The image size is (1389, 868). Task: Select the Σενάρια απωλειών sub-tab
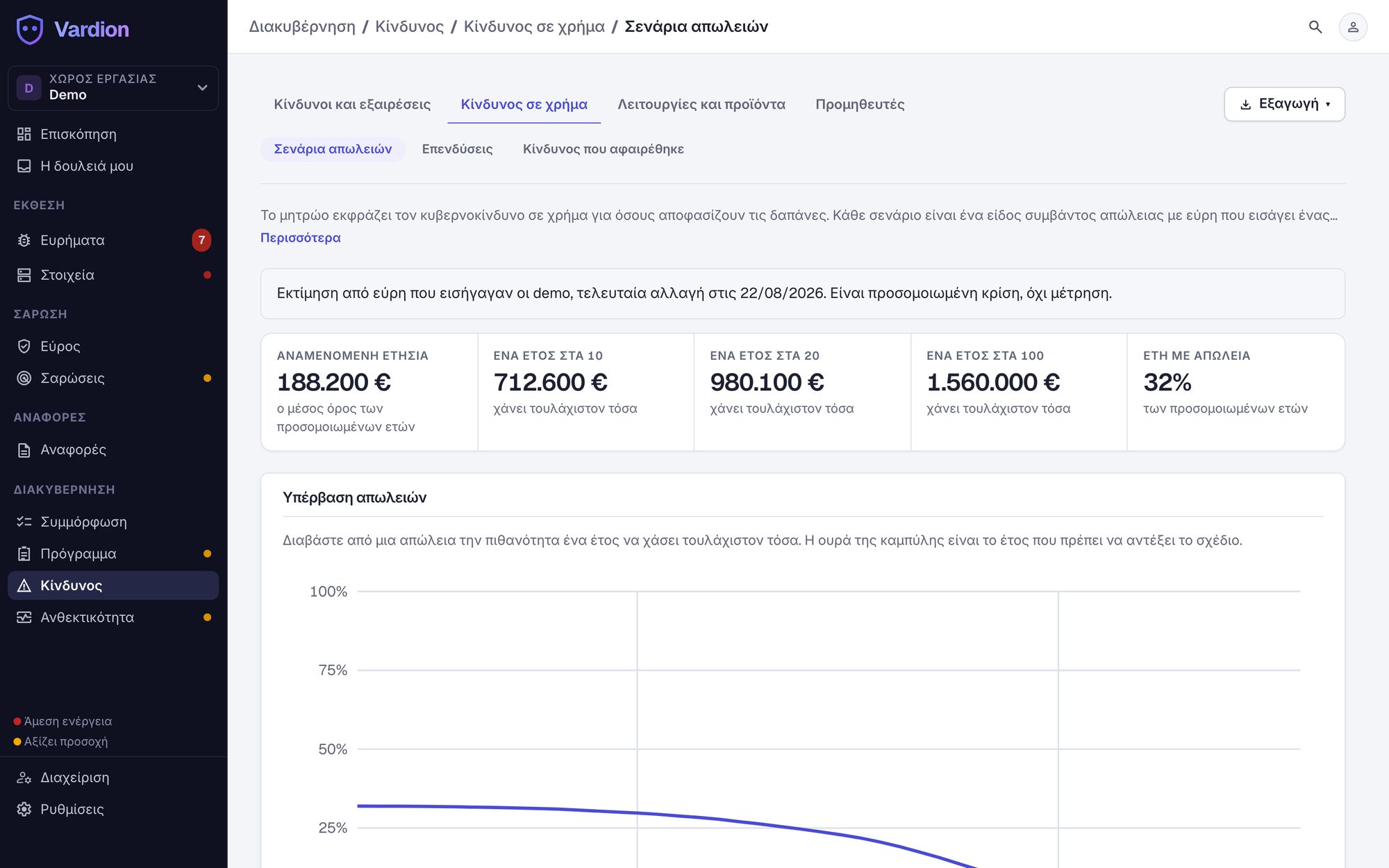(x=333, y=149)
